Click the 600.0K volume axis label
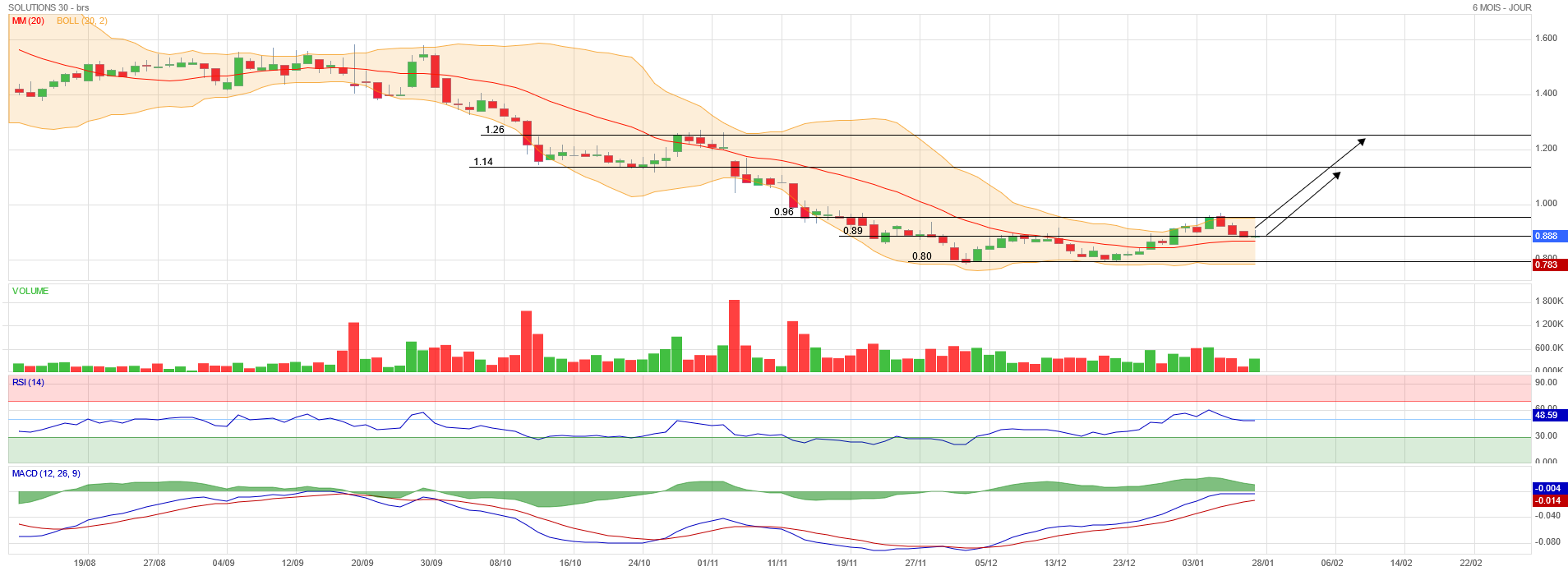 1549,348
